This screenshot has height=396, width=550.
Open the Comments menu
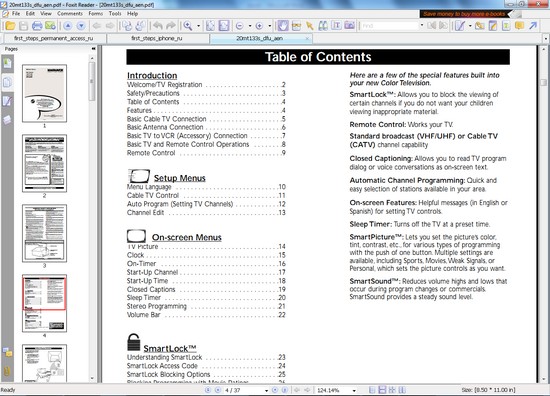[x=70, y=13]
